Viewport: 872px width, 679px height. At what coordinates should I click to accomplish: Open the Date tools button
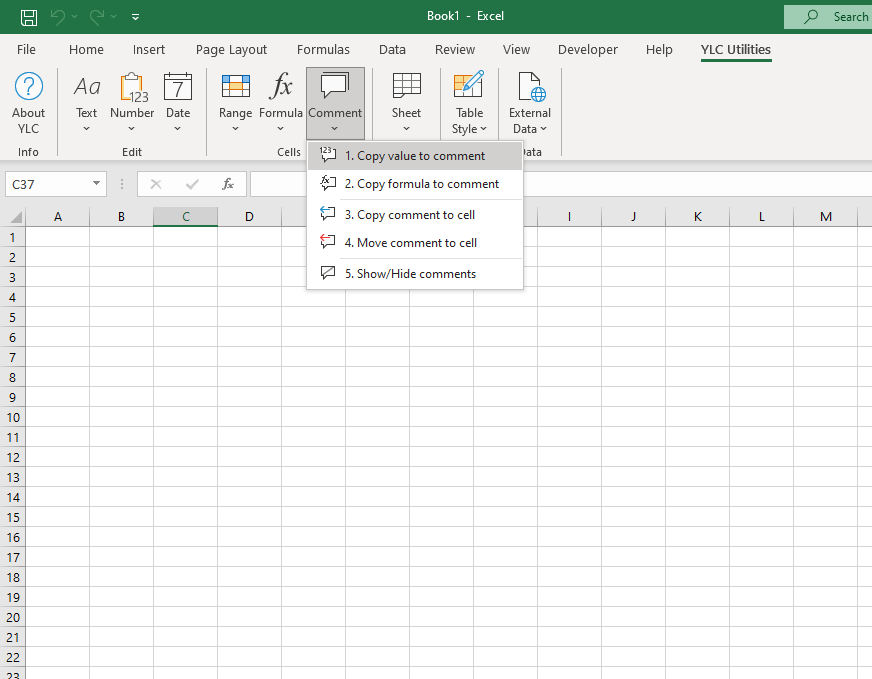(178, 103)
